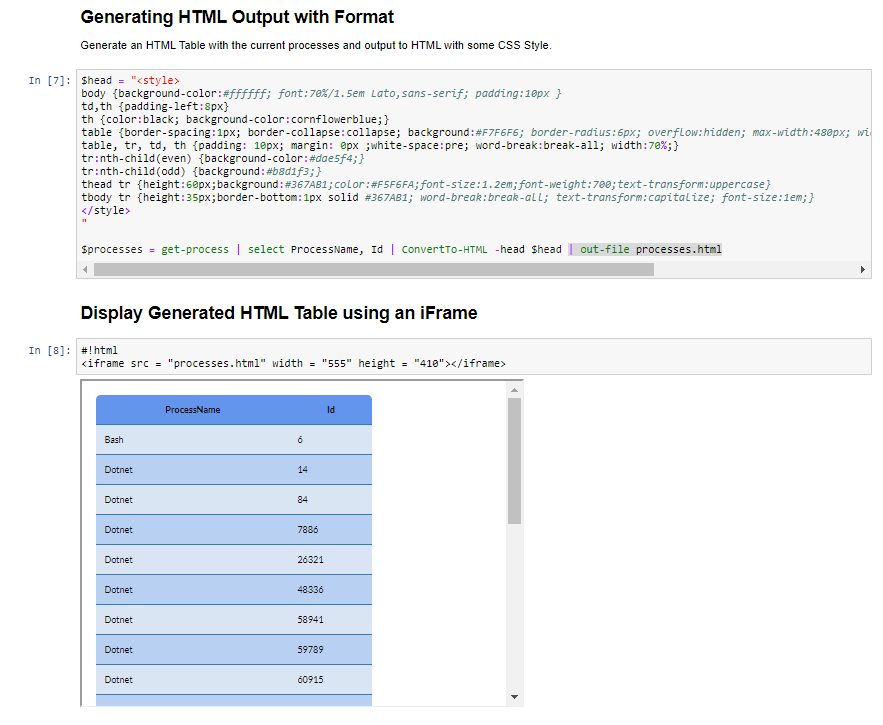Select the In [7] cell prompt
This screenshot has height=725, width=883.
45,80
